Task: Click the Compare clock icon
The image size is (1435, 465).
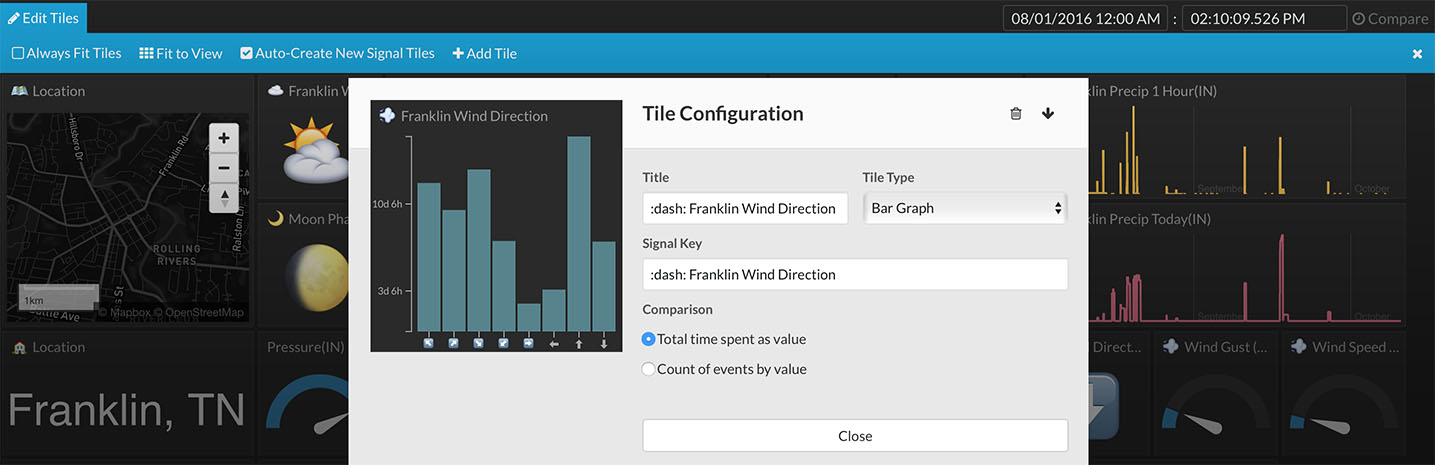Action: (1358, 19)
